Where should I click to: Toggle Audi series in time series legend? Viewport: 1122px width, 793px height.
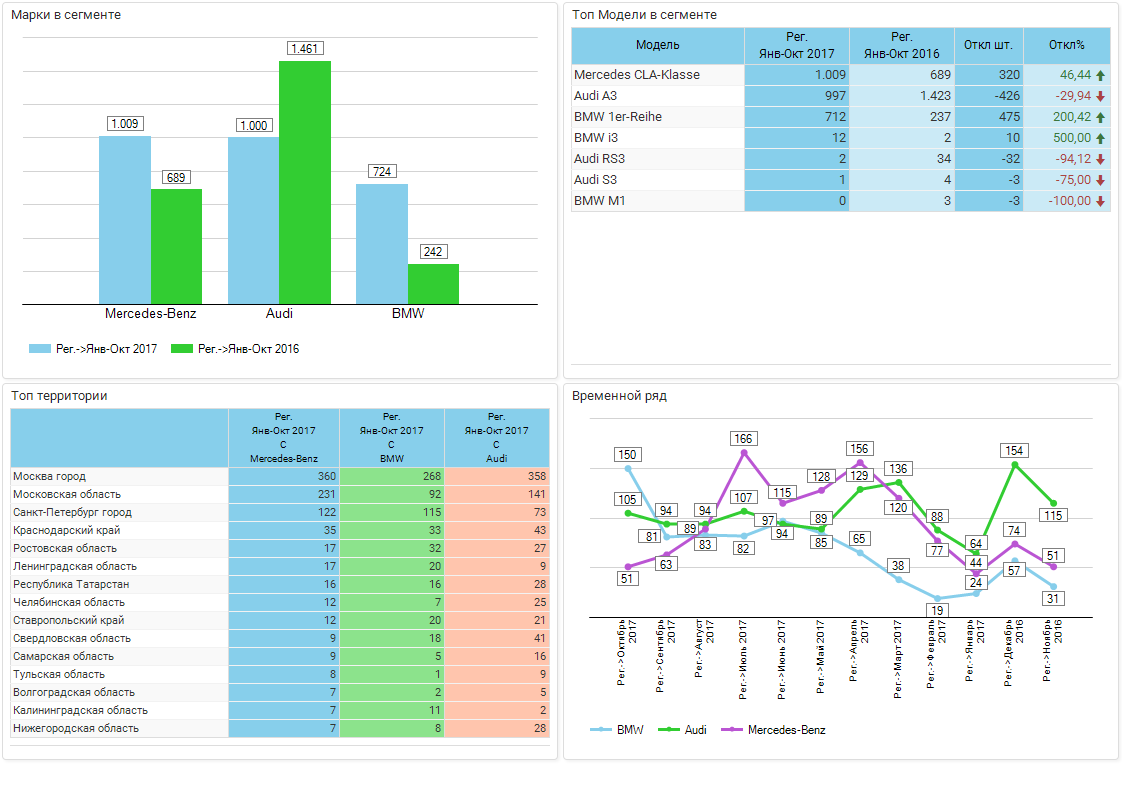point(682,730)
